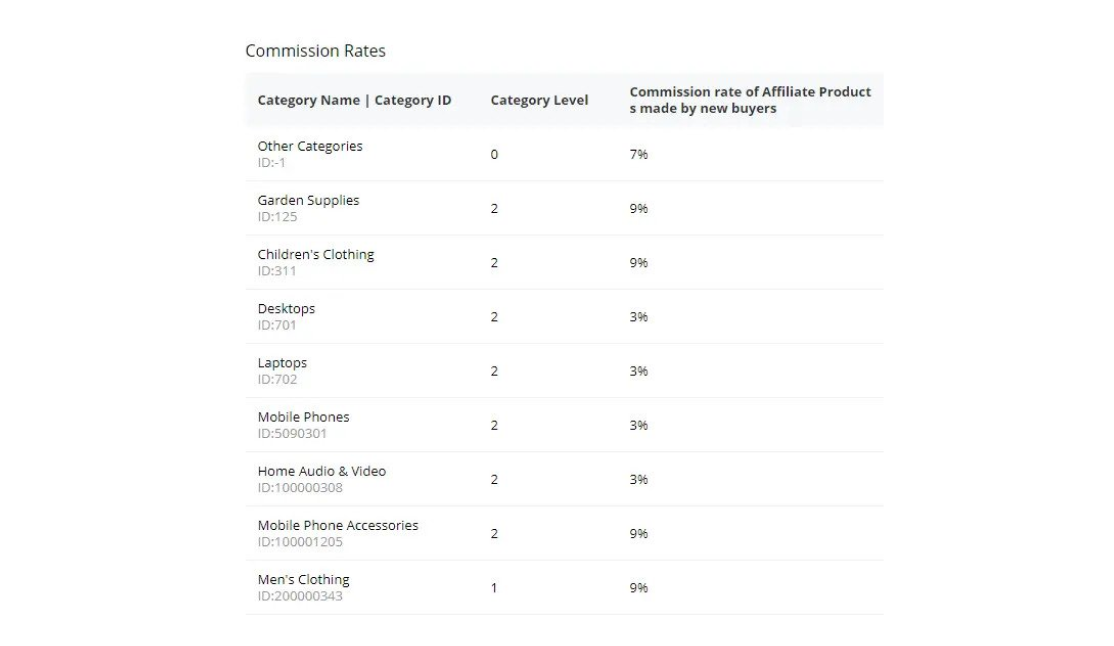Click the ID:200000343 text under Men's Clothing

[300, 596]
